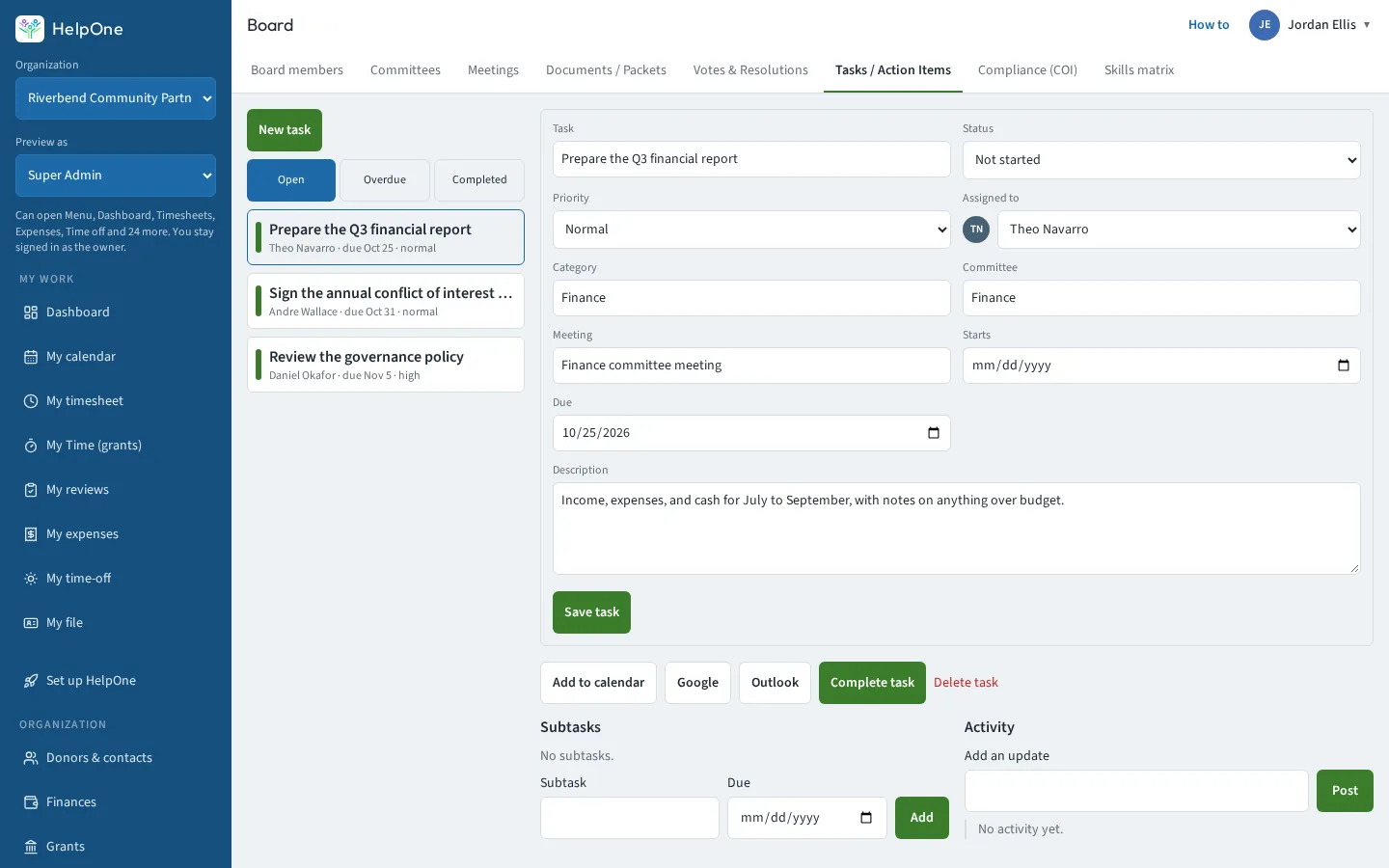Show Overdue tasks filter
This screenshot has height=868, width=1389.
click(x=385, y=180)
